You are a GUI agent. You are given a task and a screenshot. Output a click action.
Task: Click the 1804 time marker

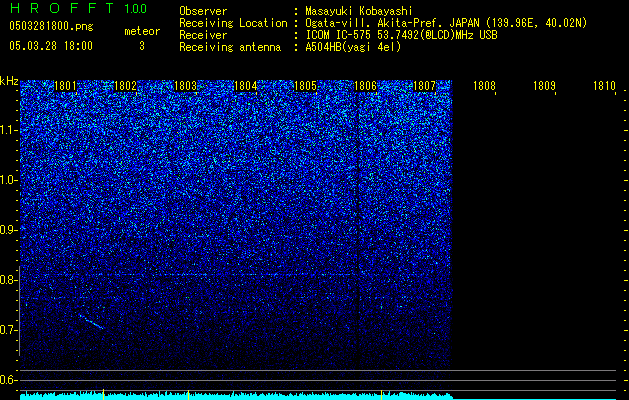click(245, 86)
